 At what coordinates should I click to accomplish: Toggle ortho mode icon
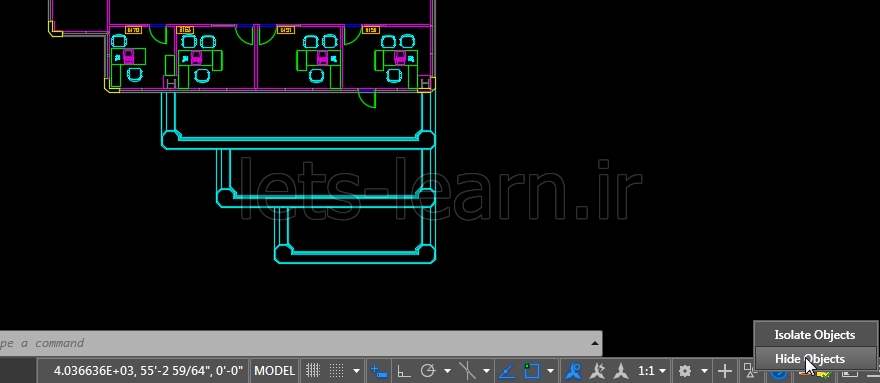pos(403,371)
